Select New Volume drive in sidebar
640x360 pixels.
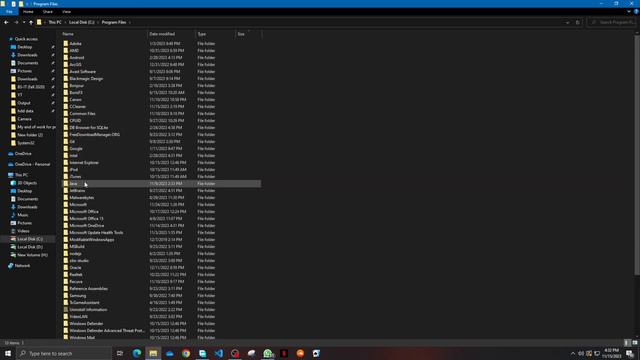tap(32, 255)
